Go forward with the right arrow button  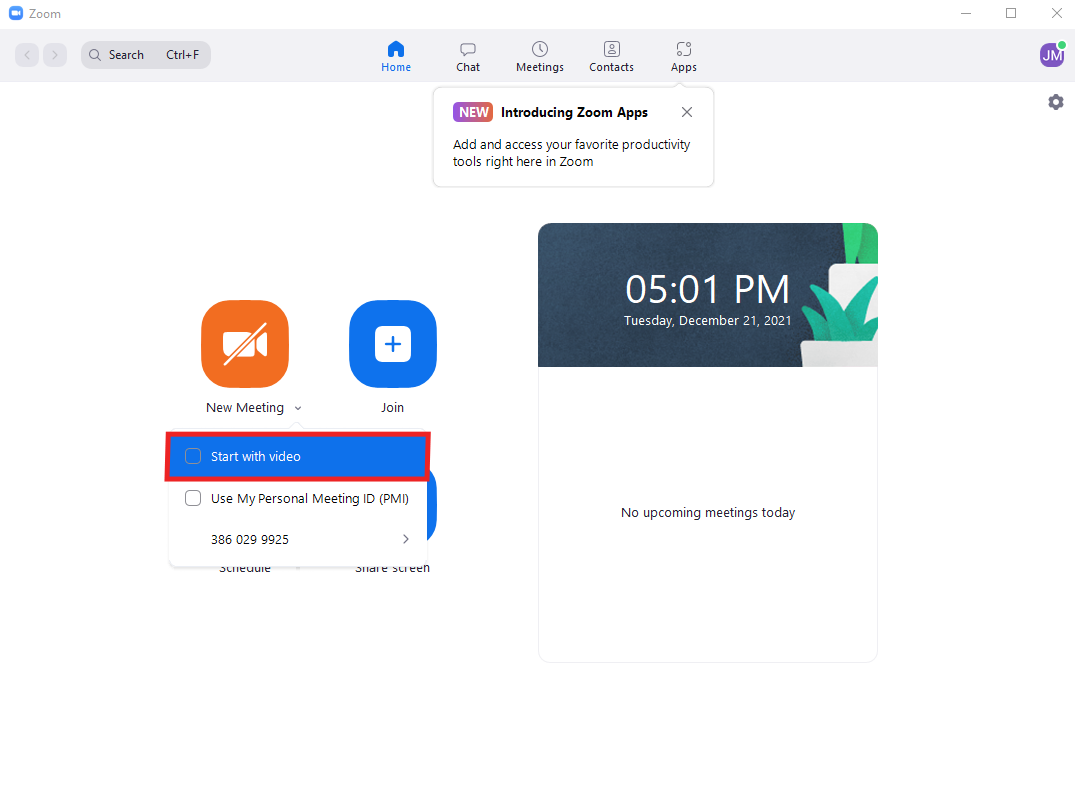55,55
